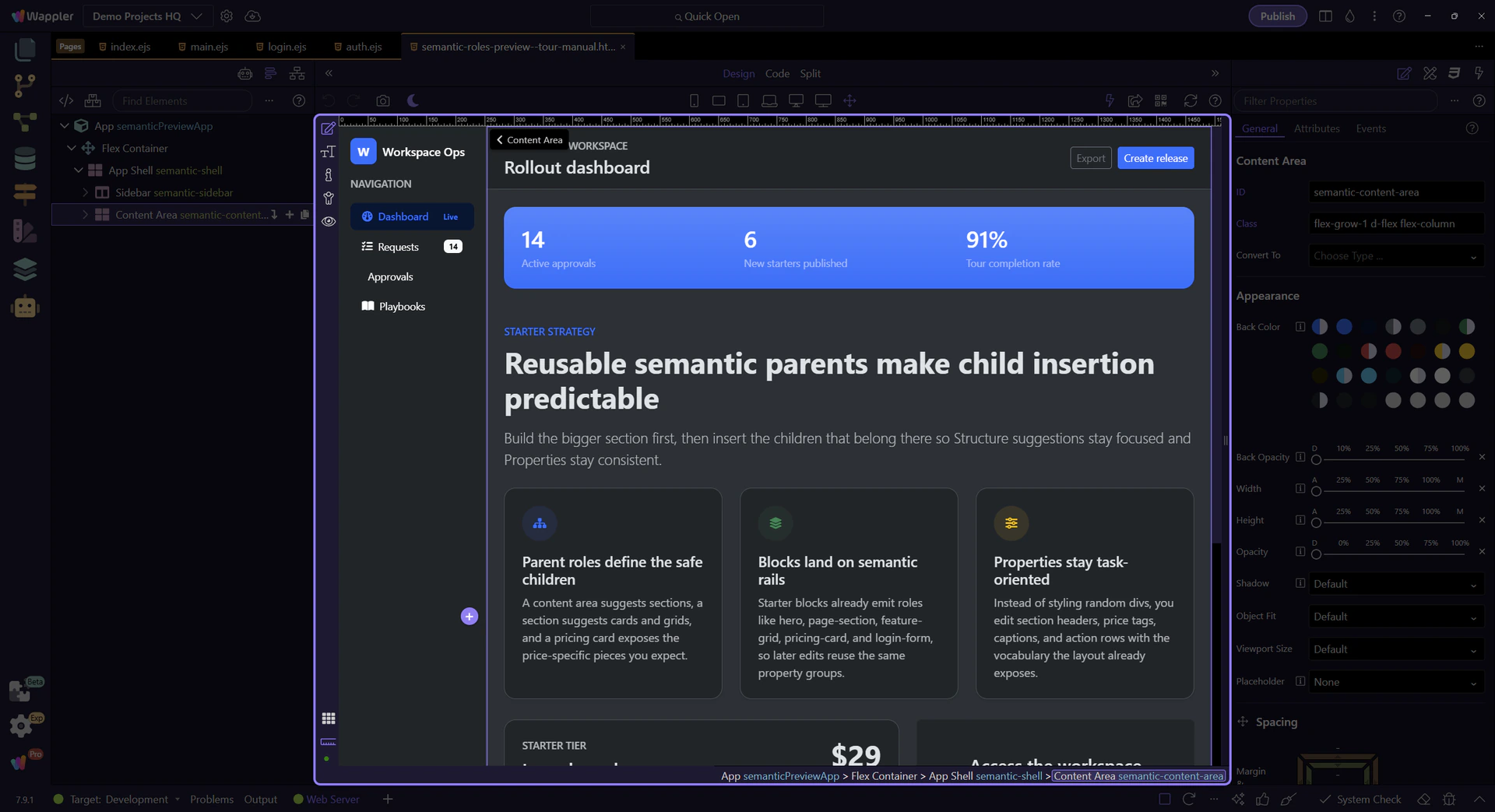Open the Demo Projects HQ project dropdown

tap(147, 16)
